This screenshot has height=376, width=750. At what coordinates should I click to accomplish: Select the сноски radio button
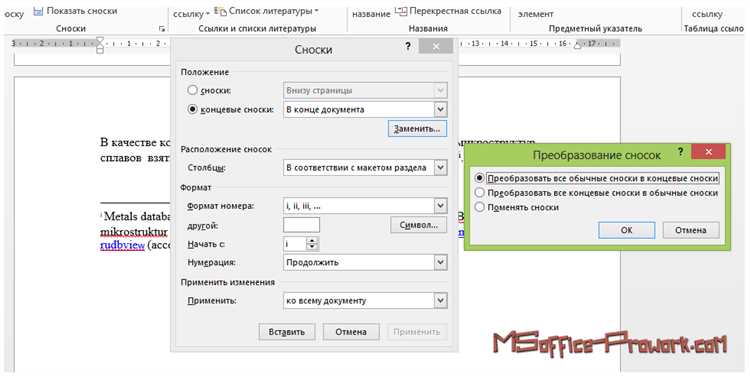(x=192, y=90)
